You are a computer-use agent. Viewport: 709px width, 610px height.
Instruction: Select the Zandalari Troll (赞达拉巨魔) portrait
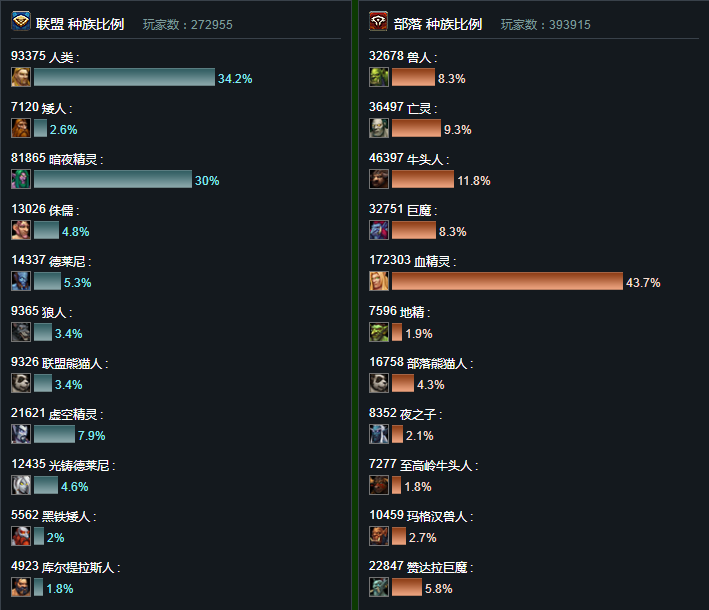point(378,587)
